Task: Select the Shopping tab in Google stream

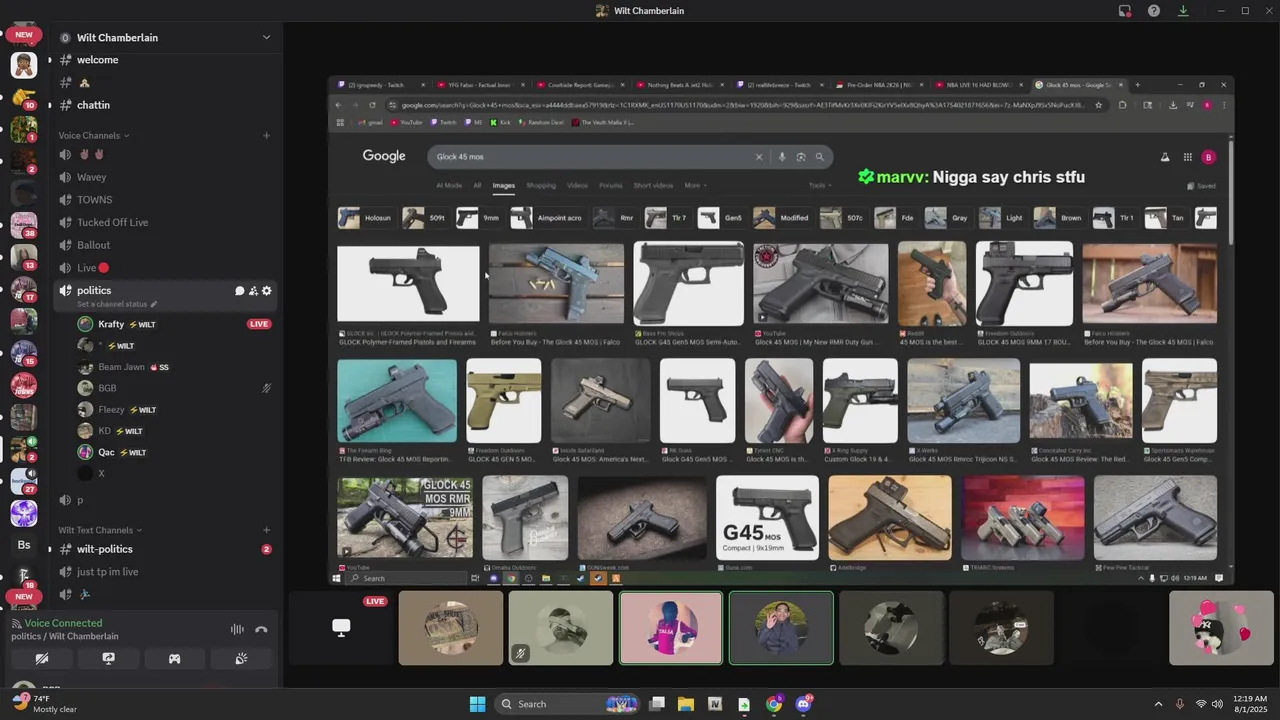Action: (x=541, y=185)
